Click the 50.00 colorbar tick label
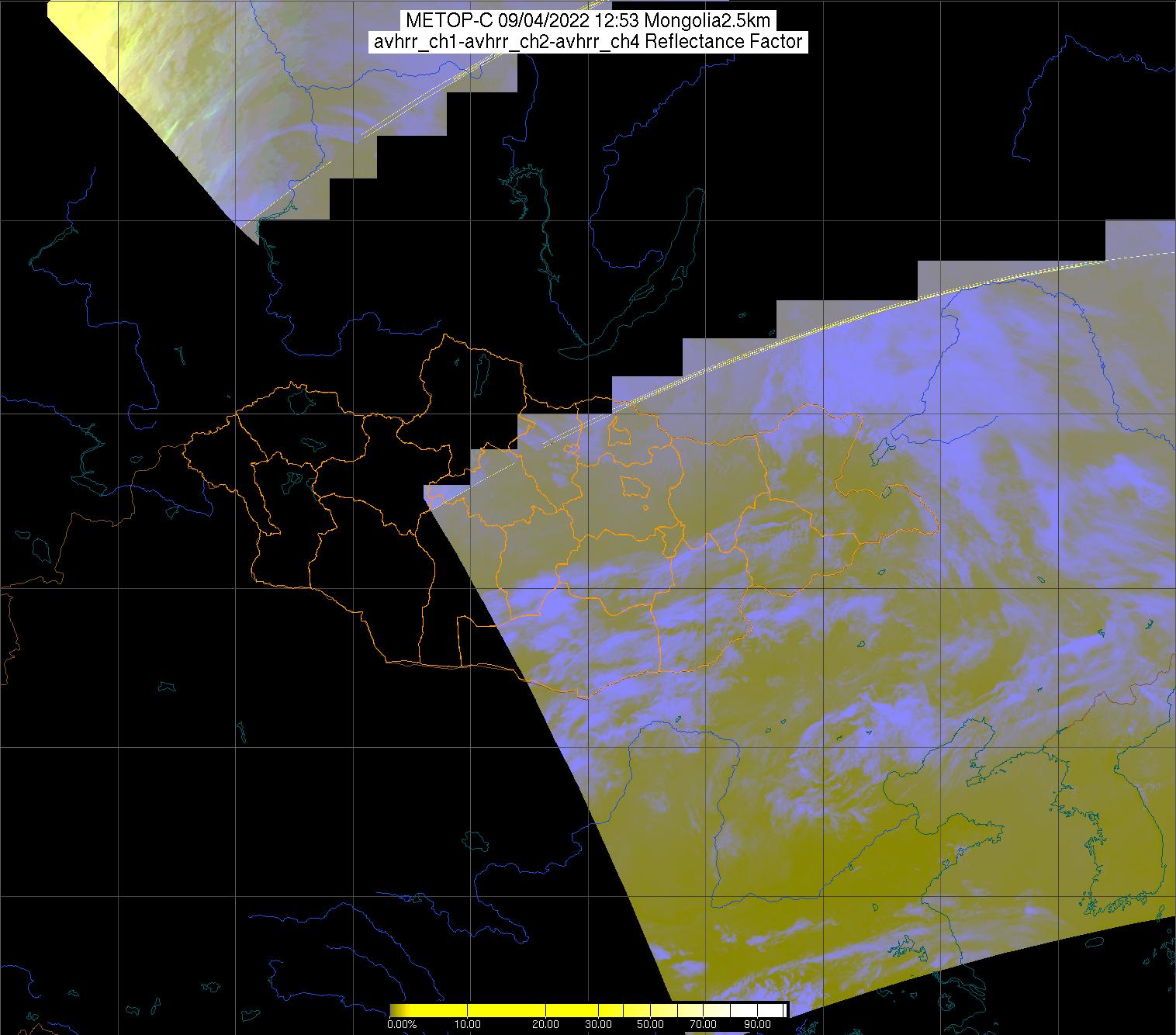Image resolution: width=1176 pixels, height=1035 pixels. [651, 1025]
